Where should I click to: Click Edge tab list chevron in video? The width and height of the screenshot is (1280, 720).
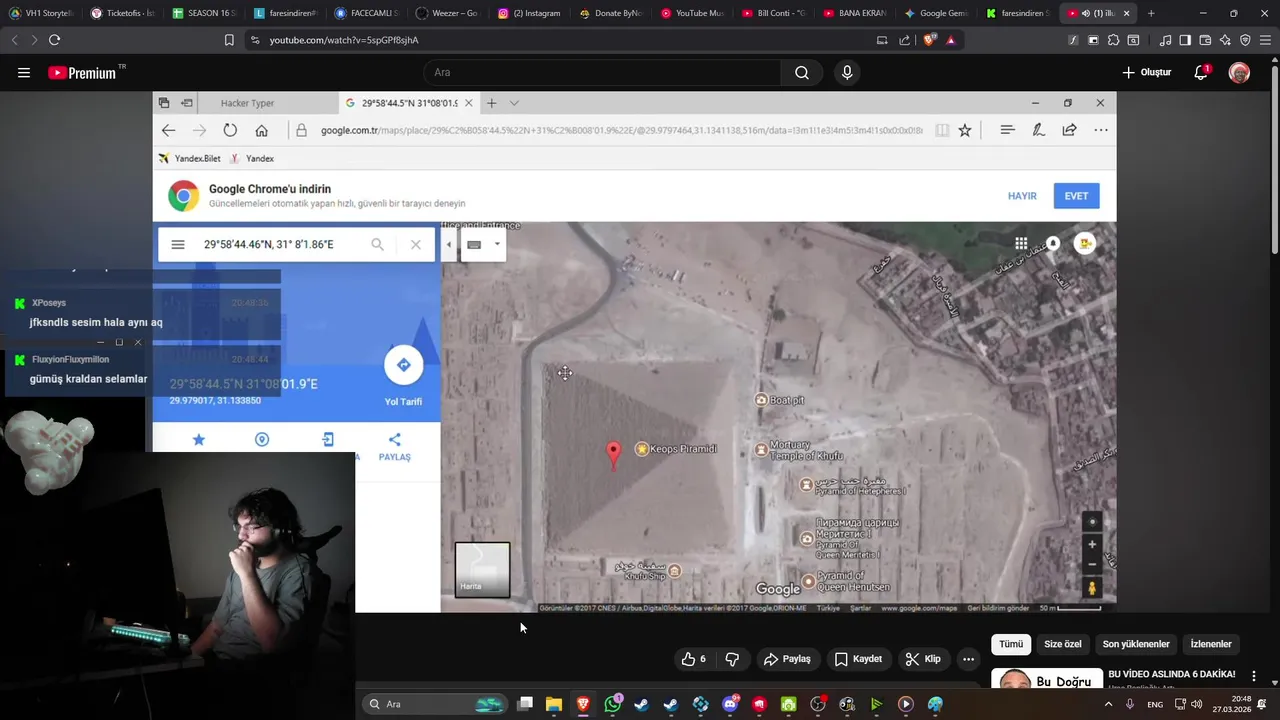pos(514,103)
